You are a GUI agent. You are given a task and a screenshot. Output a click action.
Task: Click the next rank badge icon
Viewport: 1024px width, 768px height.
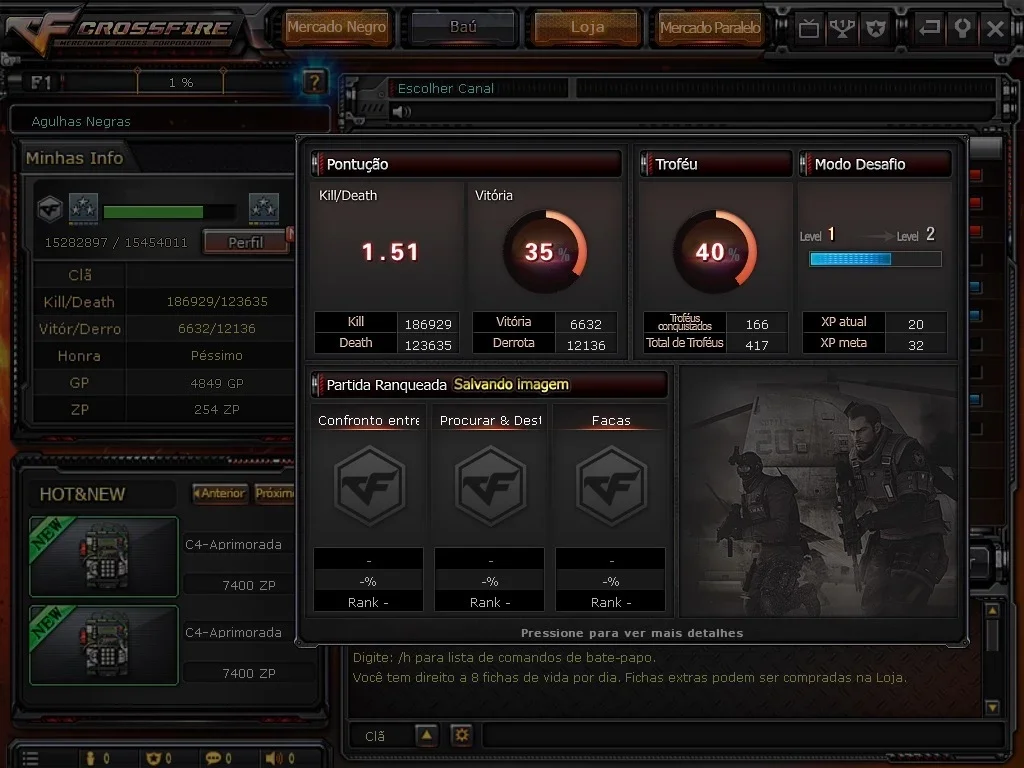[264, 208]
